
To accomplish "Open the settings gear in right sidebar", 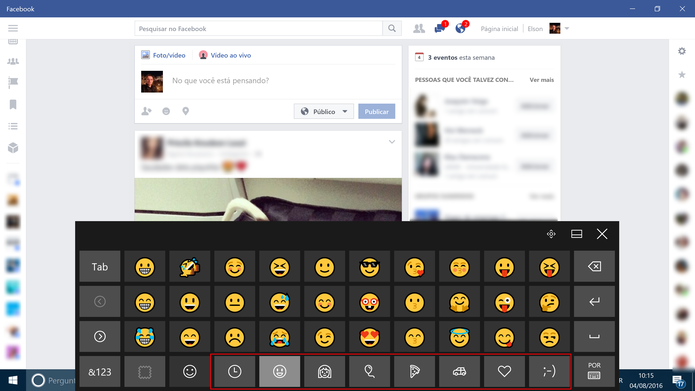I will coord(682,51).
